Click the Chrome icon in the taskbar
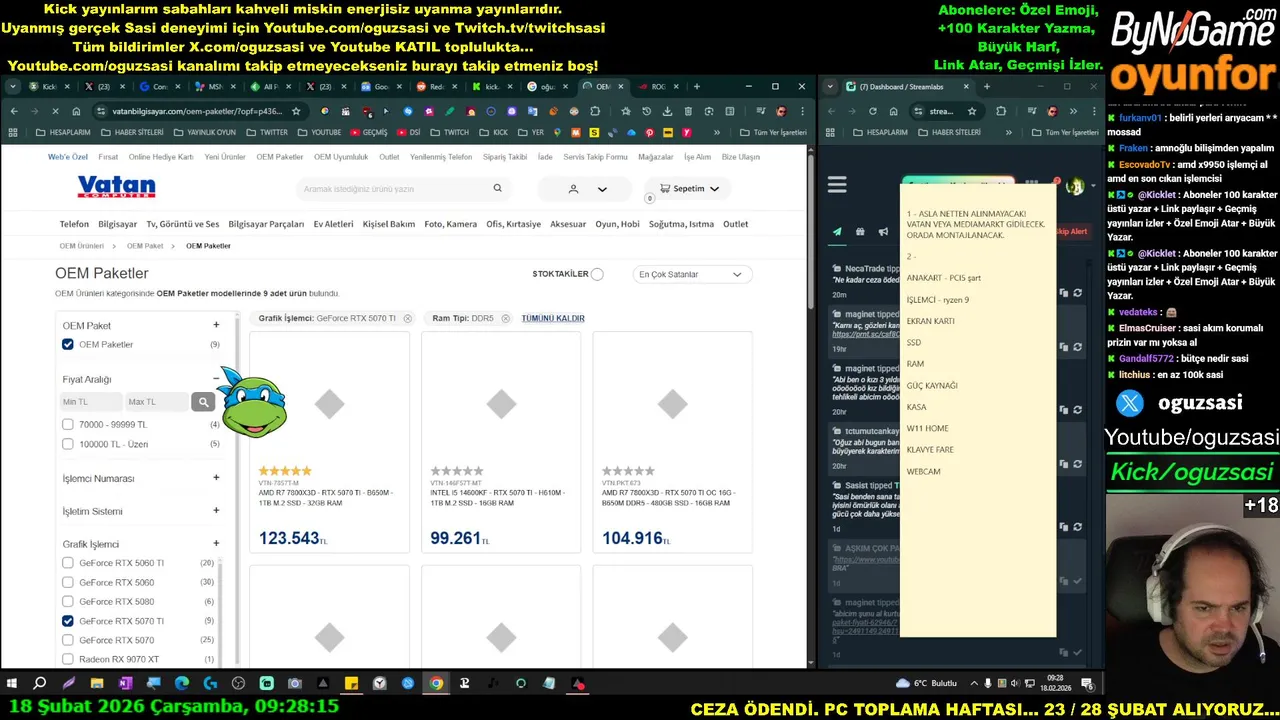The width and height of the screenshot is (1280, 720). (436, 684)
